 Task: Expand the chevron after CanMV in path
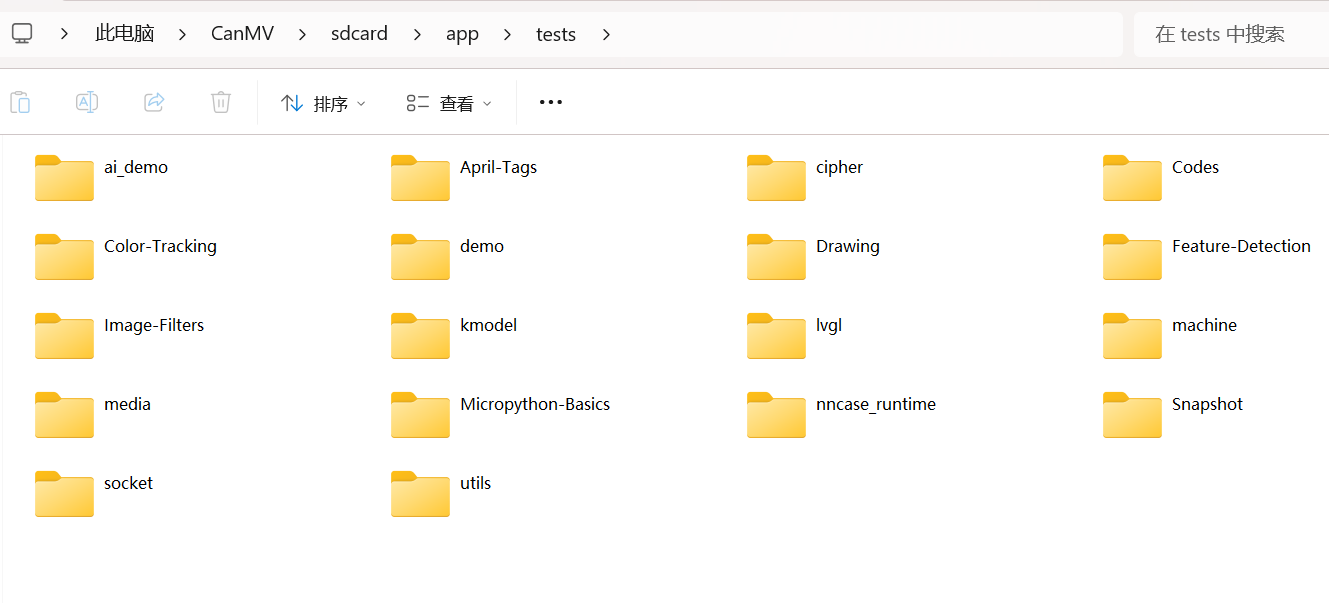coord(300,34)
